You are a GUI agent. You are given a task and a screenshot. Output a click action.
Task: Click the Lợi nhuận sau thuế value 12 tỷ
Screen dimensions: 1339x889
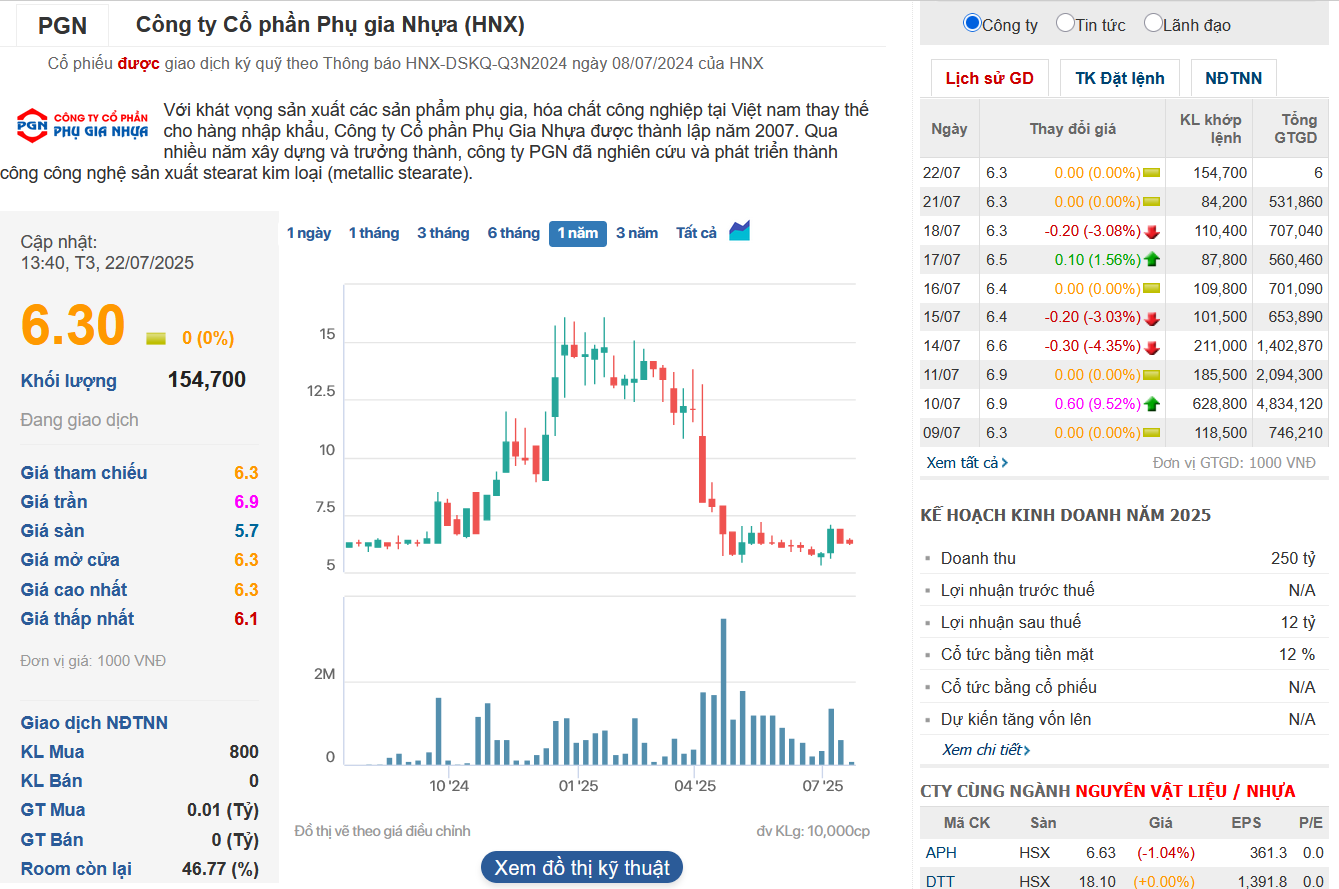pos(1298,622)
